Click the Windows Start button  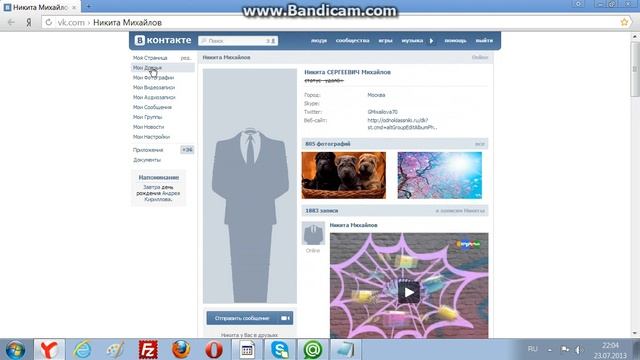coord(15,350)
